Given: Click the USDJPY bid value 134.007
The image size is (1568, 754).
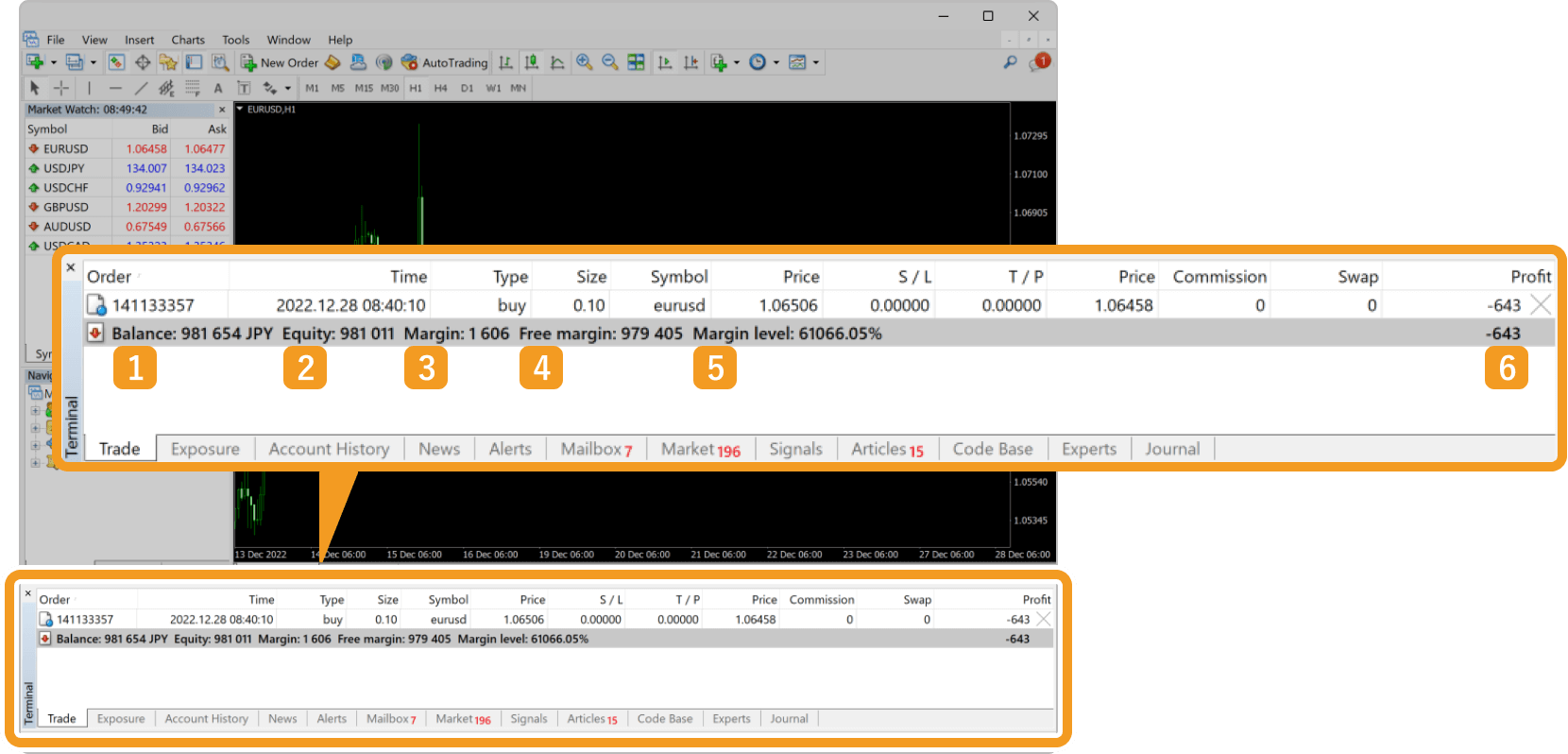Looking at the screenshot, I should click(x=146, y=168).
